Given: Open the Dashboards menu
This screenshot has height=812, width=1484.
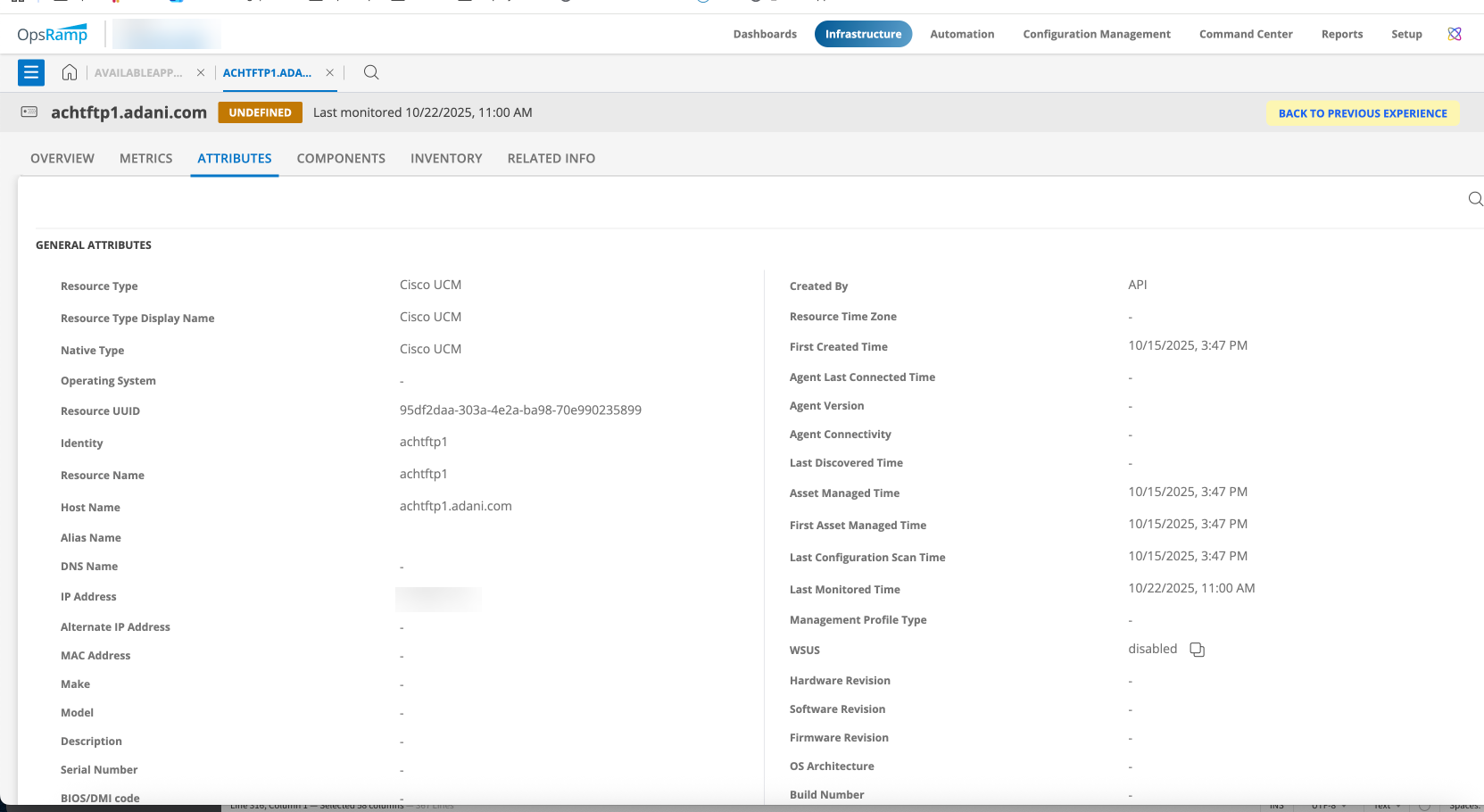Looking at the screenshot, I should coord(765,35).
